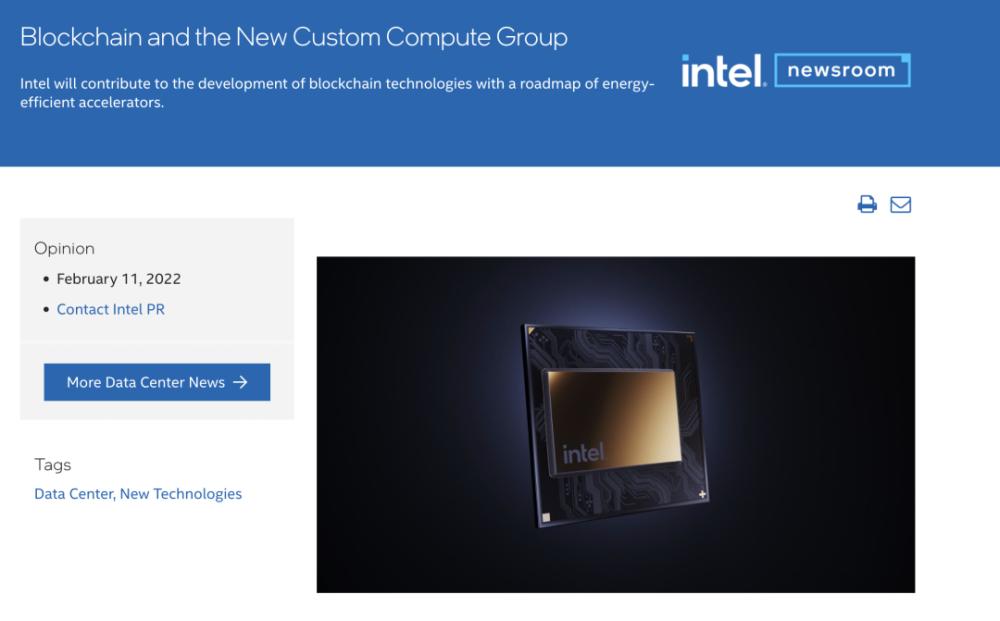Click the Opinion category label
The width and height of the screenshot is (1000, 621).
(64, 249)
